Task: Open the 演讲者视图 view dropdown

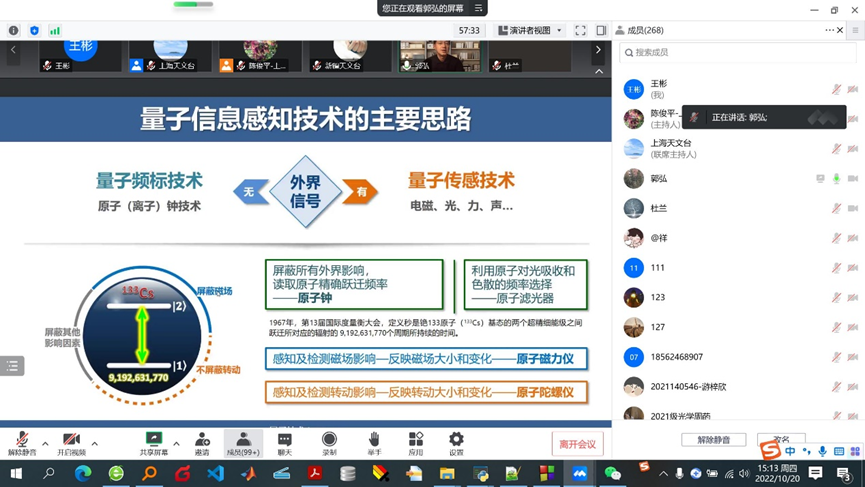Action: (x=530, y=31)
